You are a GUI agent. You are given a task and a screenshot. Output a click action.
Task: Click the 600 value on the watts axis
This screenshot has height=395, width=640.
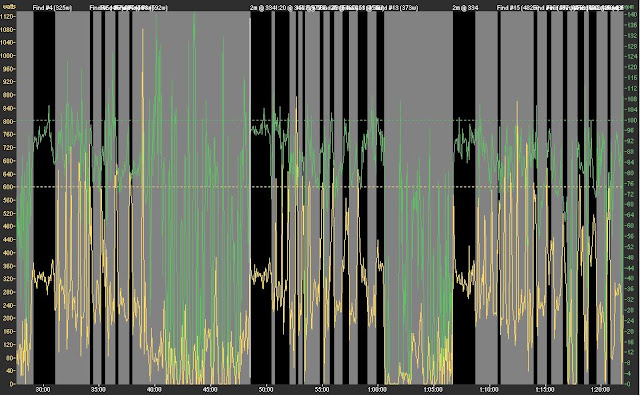click(x=9, y=187)
